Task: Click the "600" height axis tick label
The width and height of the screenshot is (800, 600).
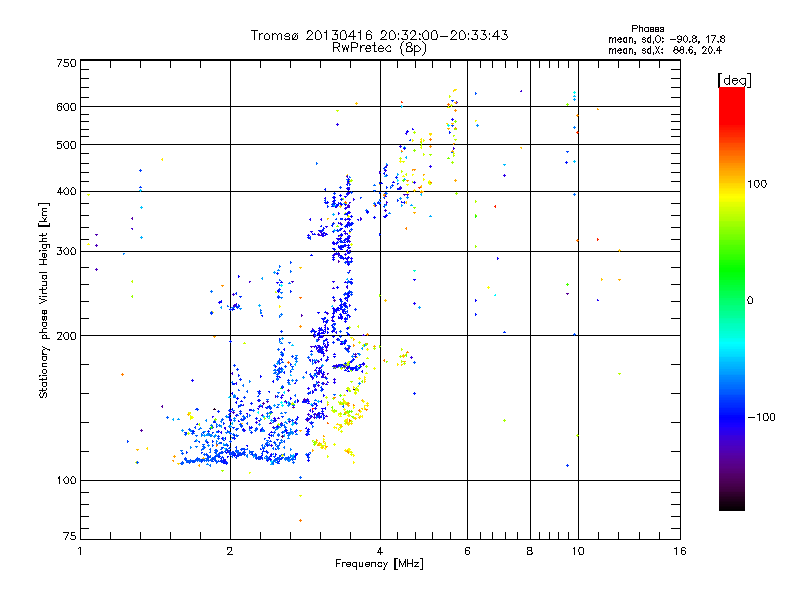Action: pos(67,107)
